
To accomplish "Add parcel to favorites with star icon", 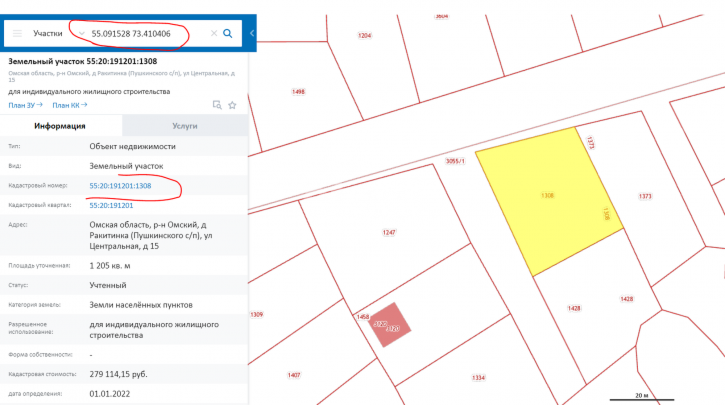I will 232,105.
